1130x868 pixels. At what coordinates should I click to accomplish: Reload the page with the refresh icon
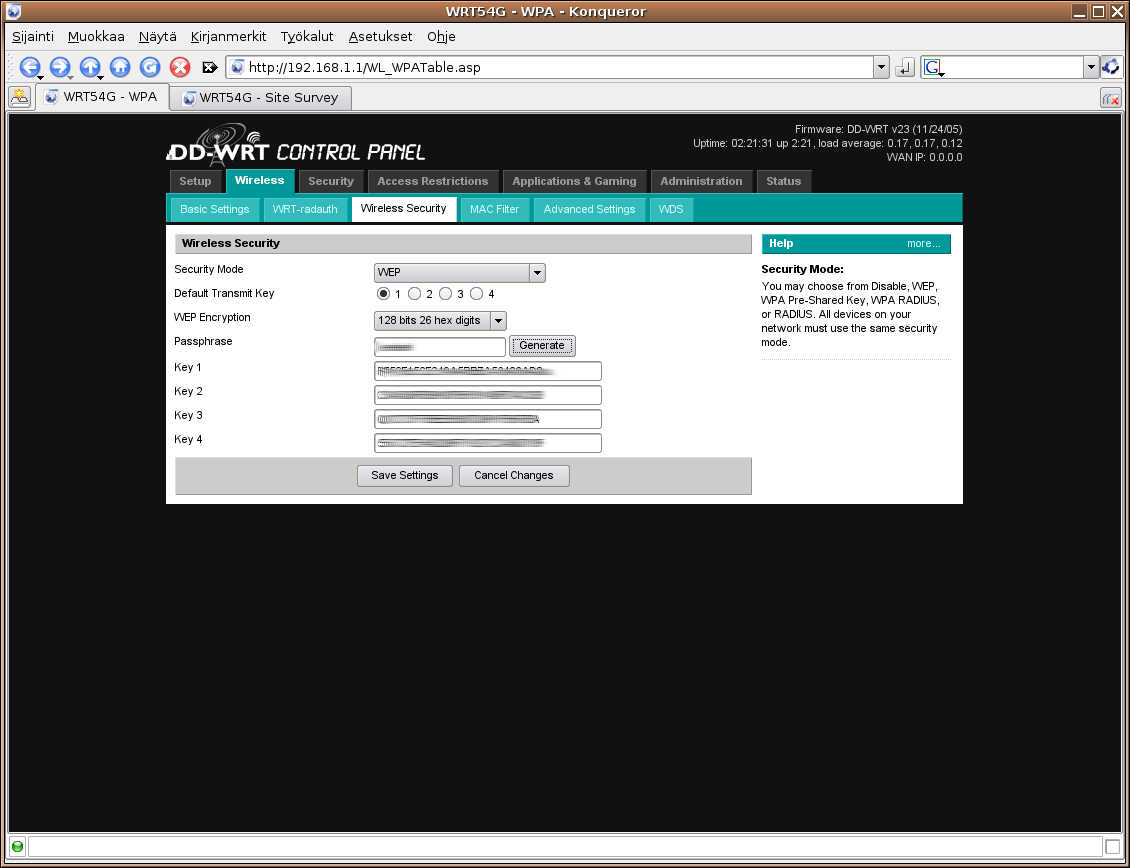150,67
